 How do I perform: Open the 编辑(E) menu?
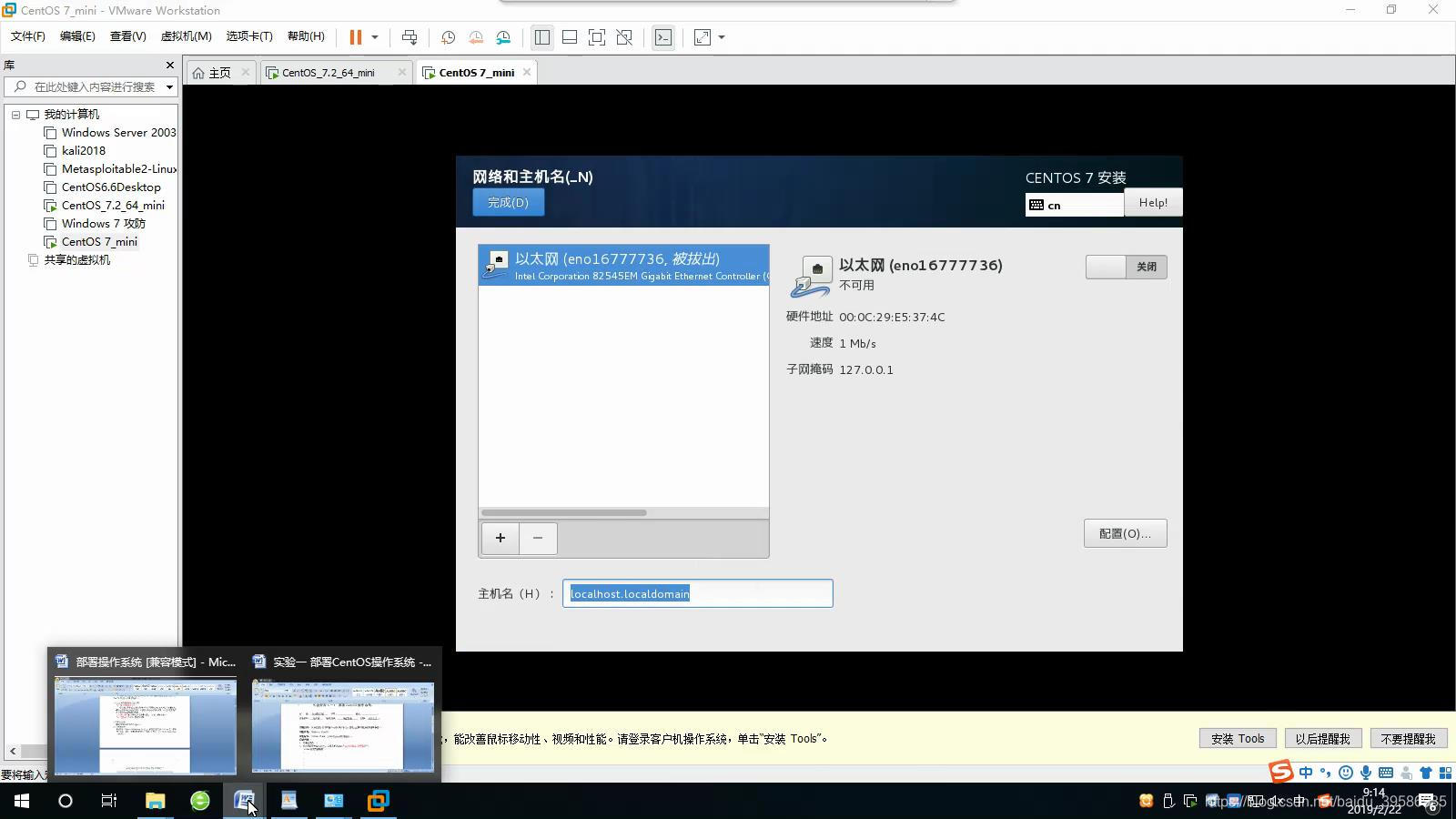(77, 36)
